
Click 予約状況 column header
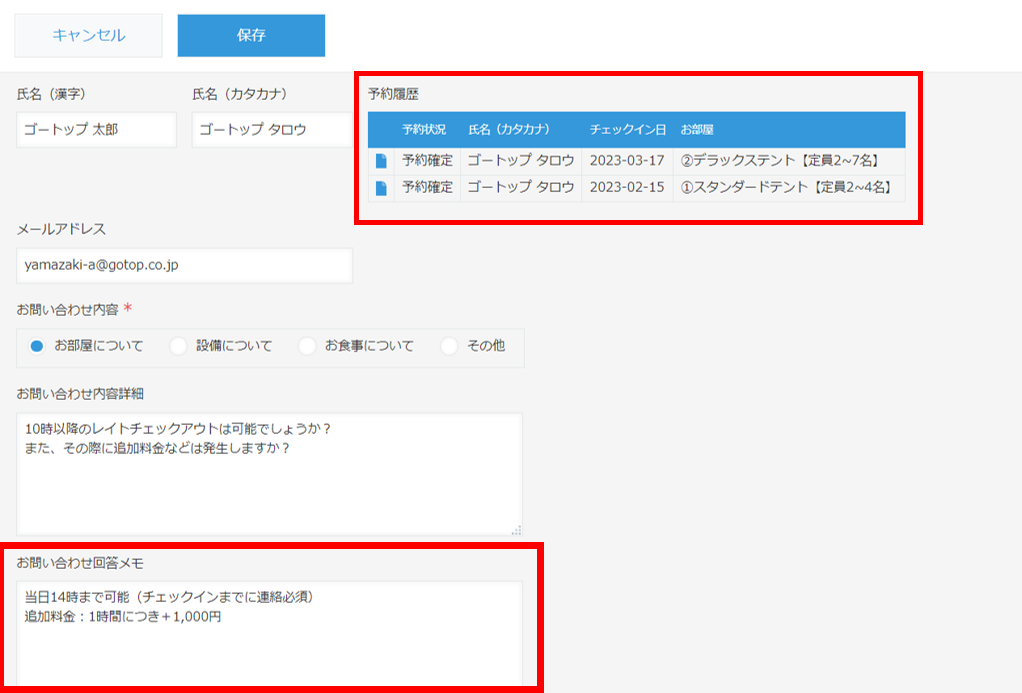(x=424, y=130)
